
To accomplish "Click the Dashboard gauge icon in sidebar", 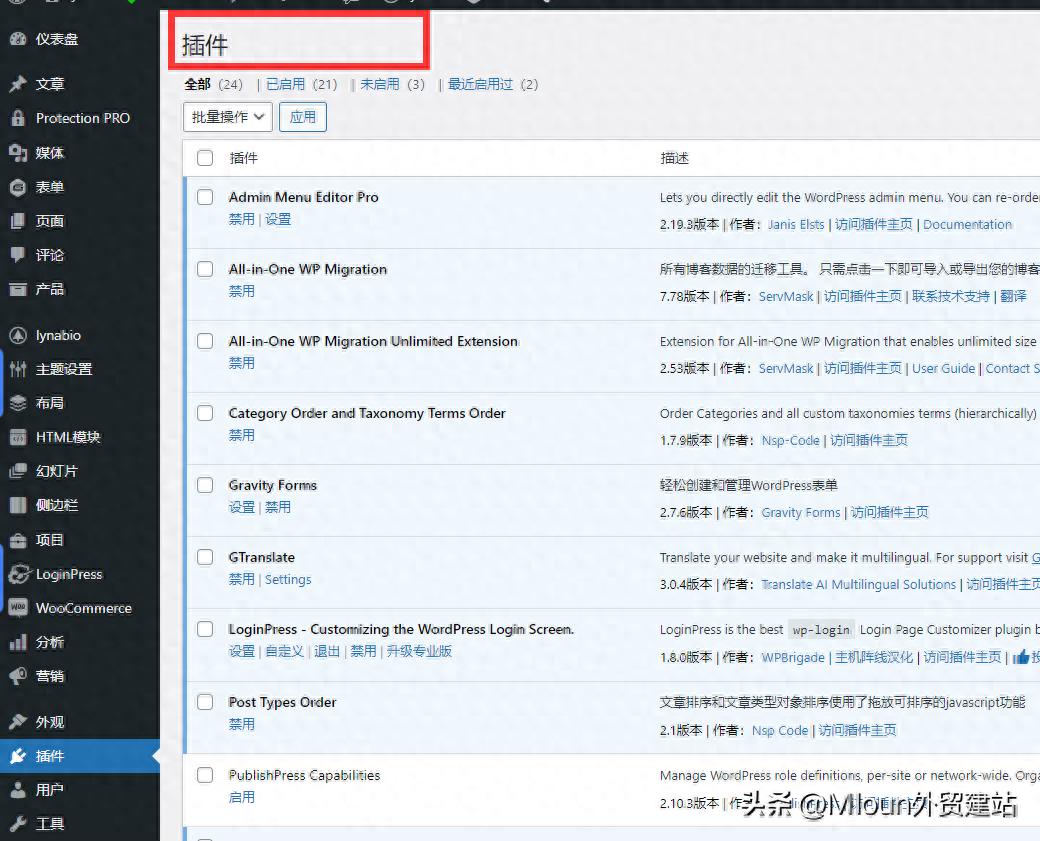I will click(17, 39).
